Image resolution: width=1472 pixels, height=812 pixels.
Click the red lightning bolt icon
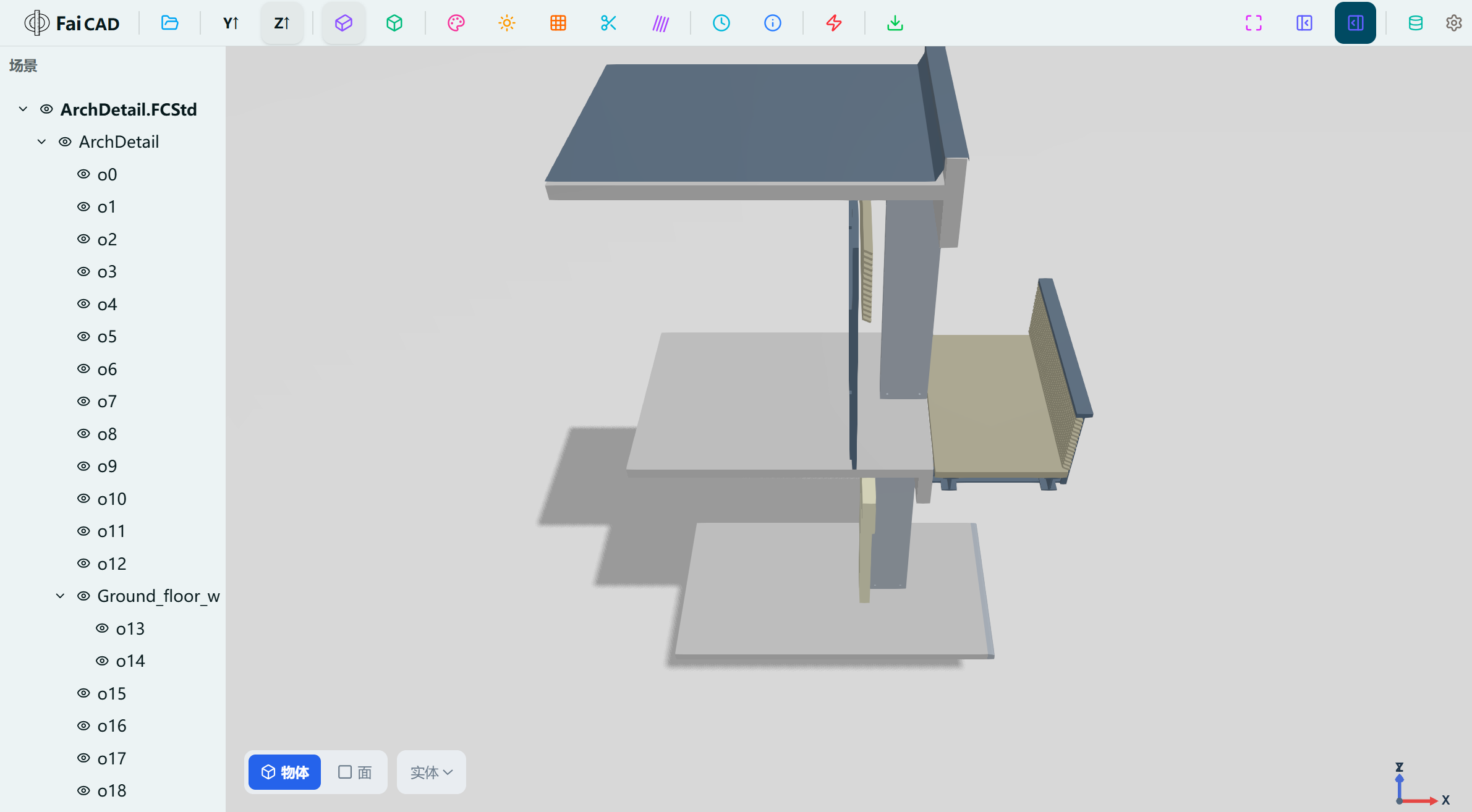tap(834, 23)
